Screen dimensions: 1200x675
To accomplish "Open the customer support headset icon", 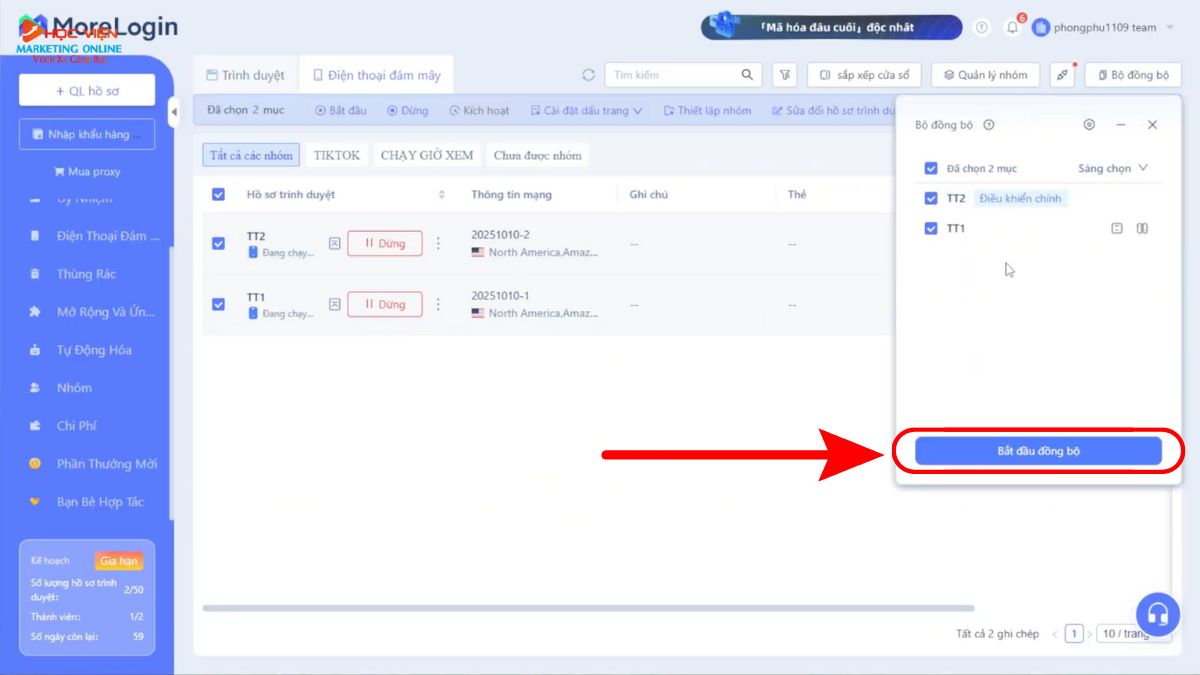I will [1158, 613].
